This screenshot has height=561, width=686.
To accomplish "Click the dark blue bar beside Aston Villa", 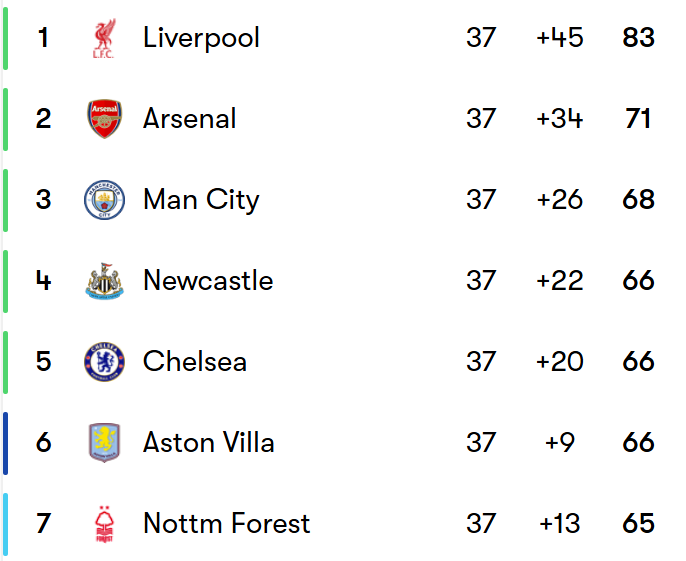I will [5, 443].
